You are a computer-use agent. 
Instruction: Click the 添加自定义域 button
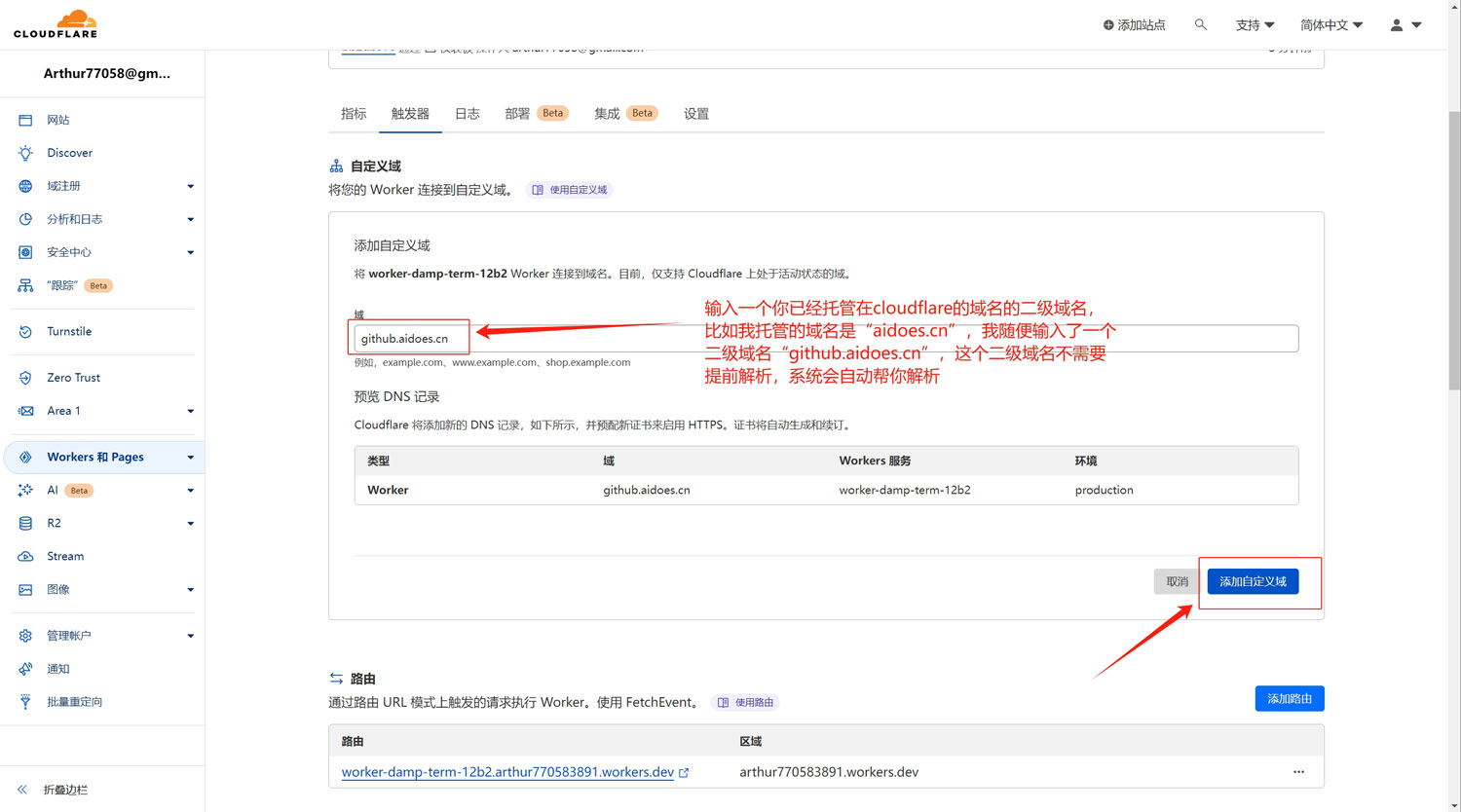click(x=1253, y=581)
